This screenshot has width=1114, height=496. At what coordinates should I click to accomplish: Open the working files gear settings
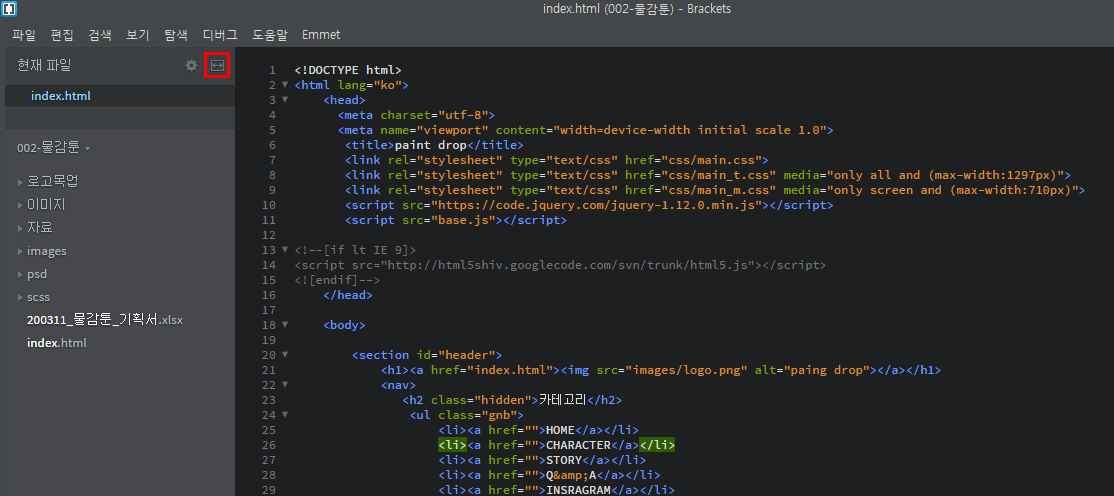pos(191,65)
